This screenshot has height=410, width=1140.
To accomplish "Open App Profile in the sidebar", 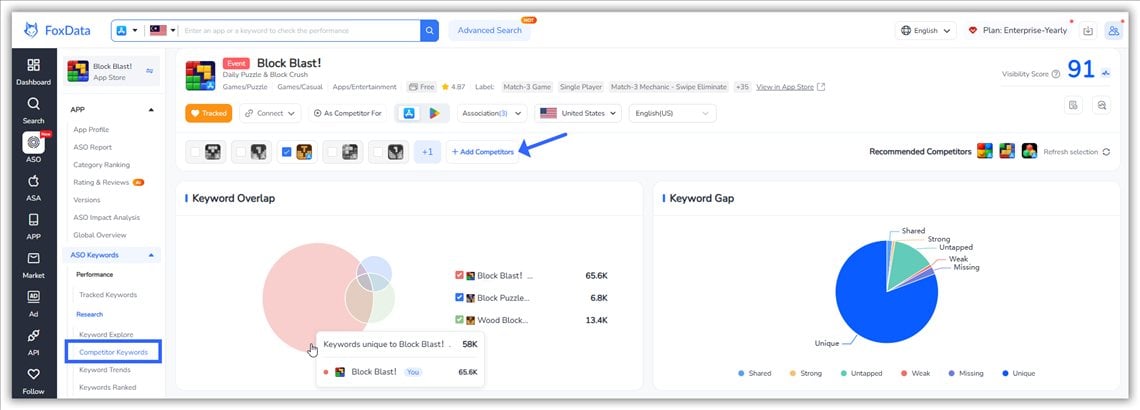I will [91, 129].
